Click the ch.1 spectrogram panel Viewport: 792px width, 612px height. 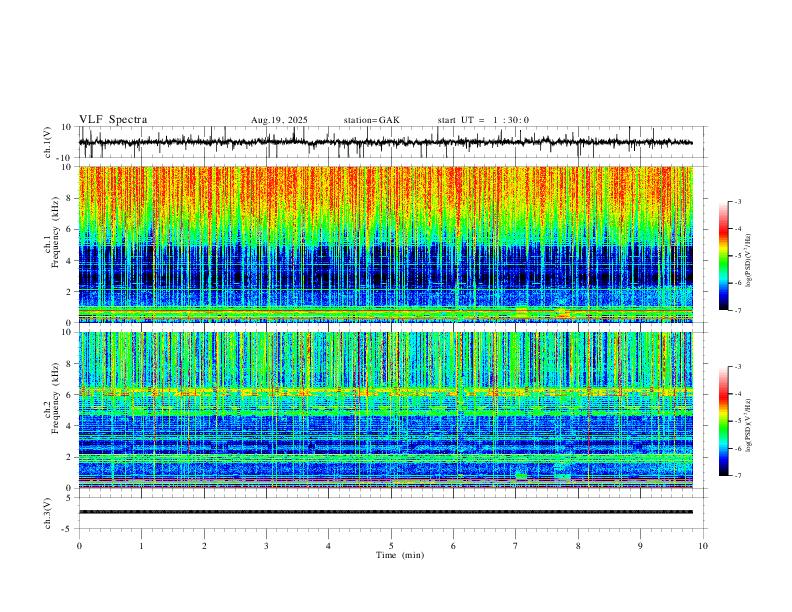(386, 244)
